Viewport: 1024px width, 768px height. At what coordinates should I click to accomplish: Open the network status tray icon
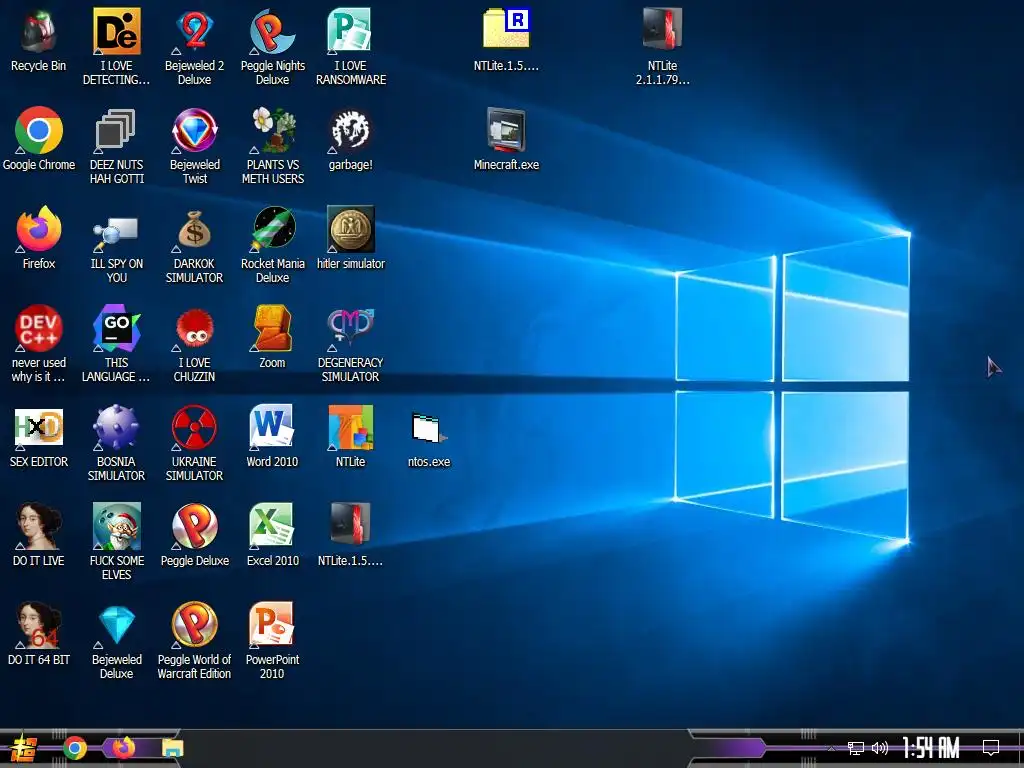coord(856,748)
